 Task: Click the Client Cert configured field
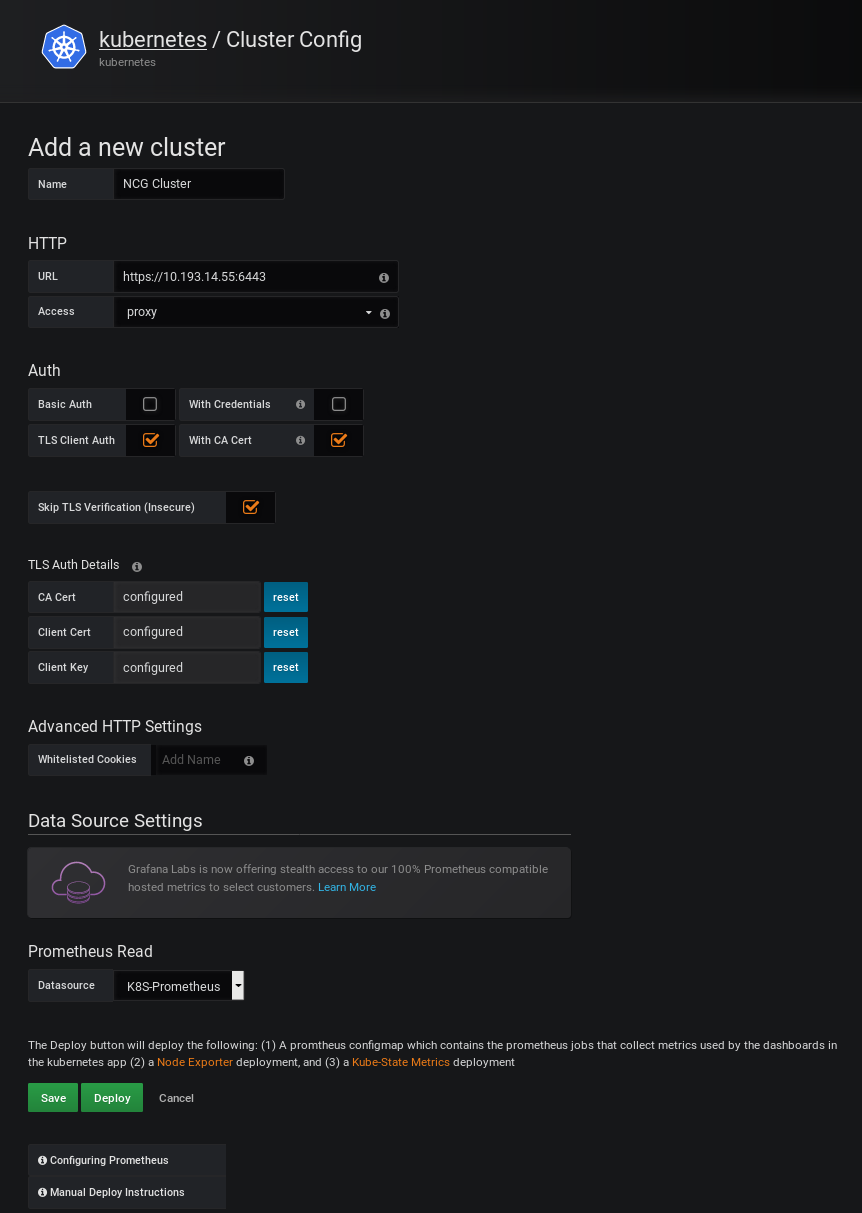pyautogui.click(x=187, y=632)
